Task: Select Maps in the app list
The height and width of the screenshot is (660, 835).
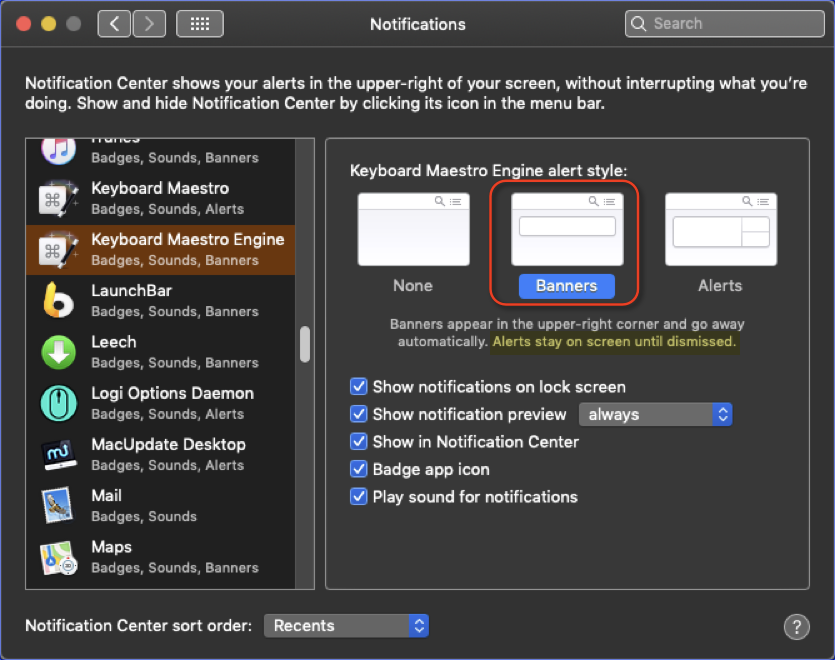Action: 160,557
